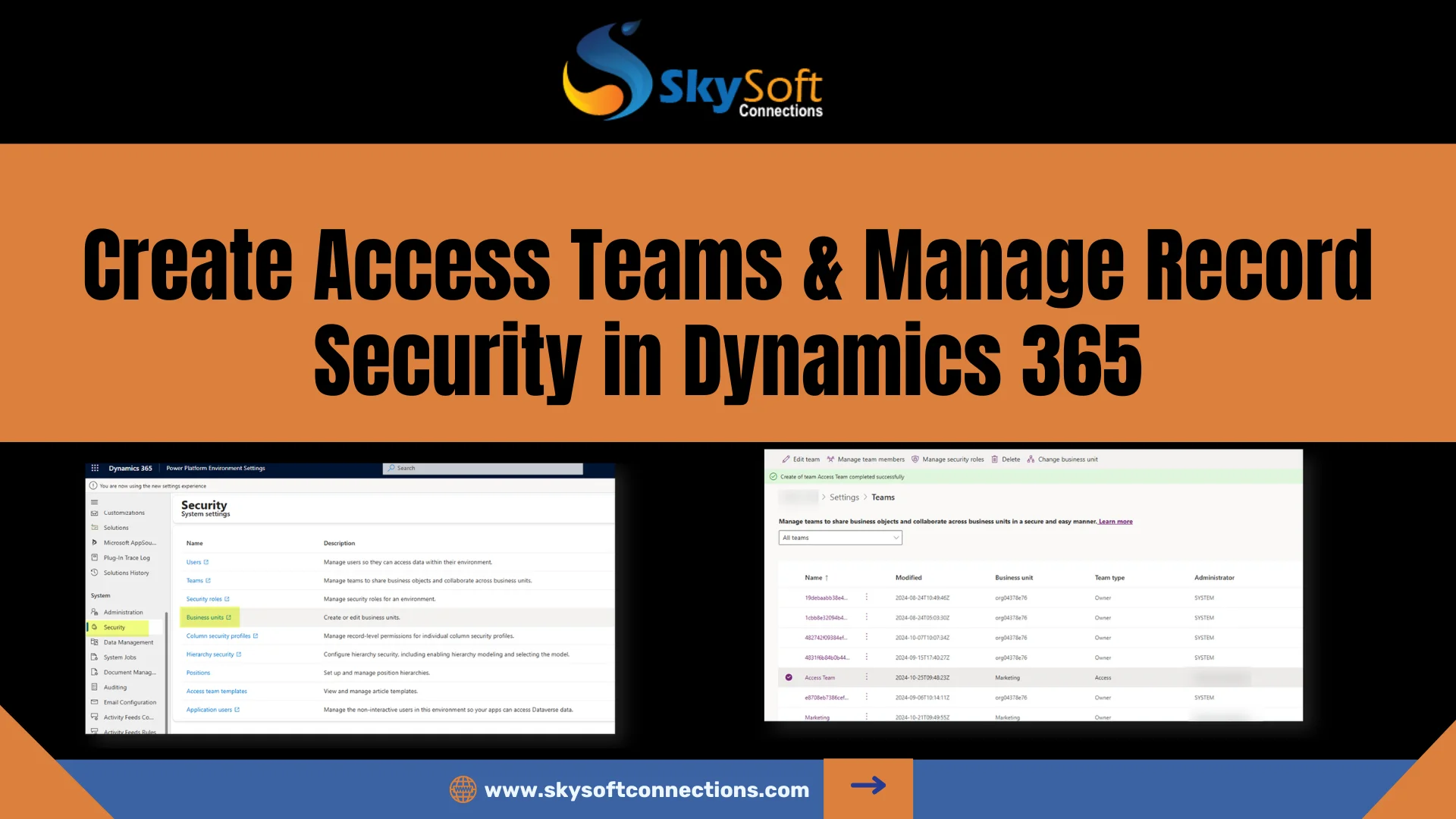Click the Manage security roles shield icon
1456x819 pixels.
pos(915,460)
